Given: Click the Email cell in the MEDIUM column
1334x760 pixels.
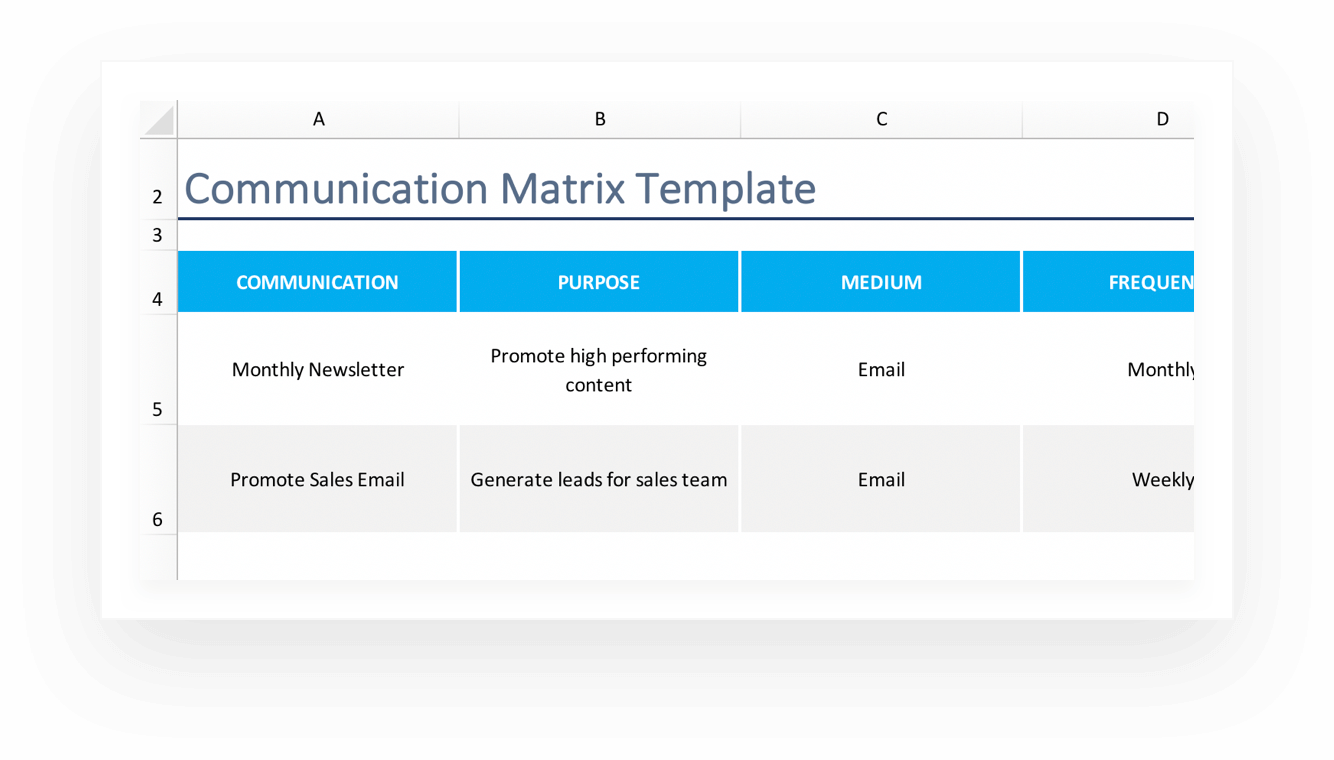Looking at the screenshot, I should point(881,369).
